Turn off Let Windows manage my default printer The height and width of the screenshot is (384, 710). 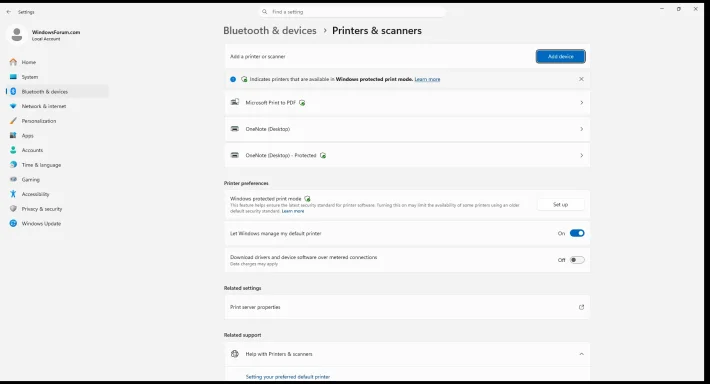tap(577, 233)
